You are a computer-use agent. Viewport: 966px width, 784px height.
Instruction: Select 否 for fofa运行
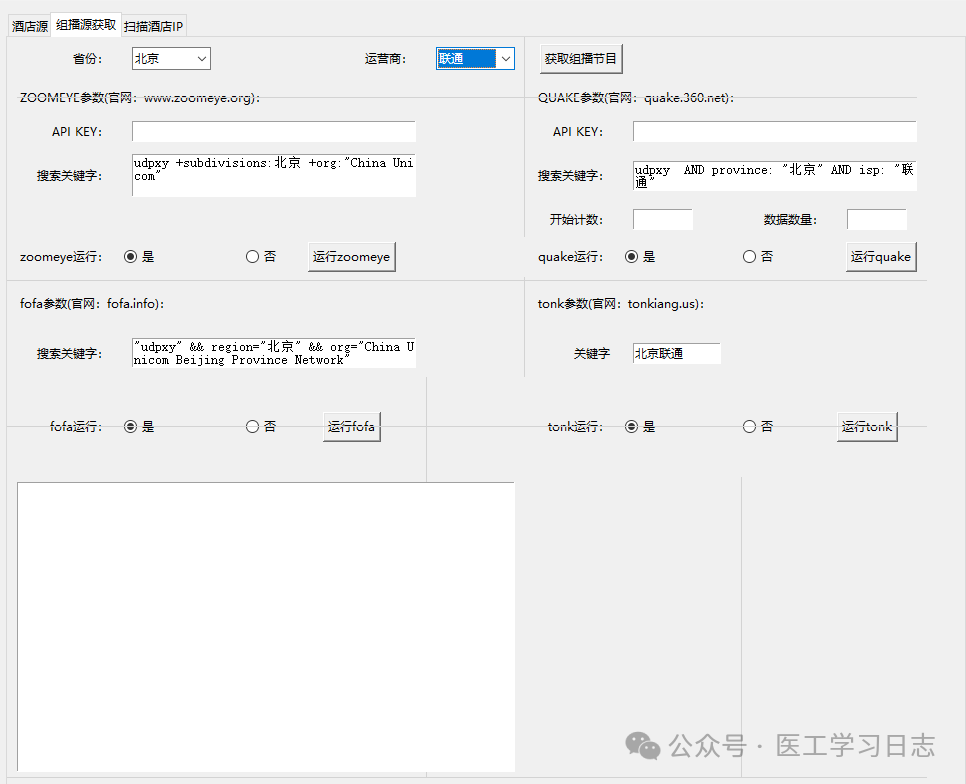coord(250,426)
